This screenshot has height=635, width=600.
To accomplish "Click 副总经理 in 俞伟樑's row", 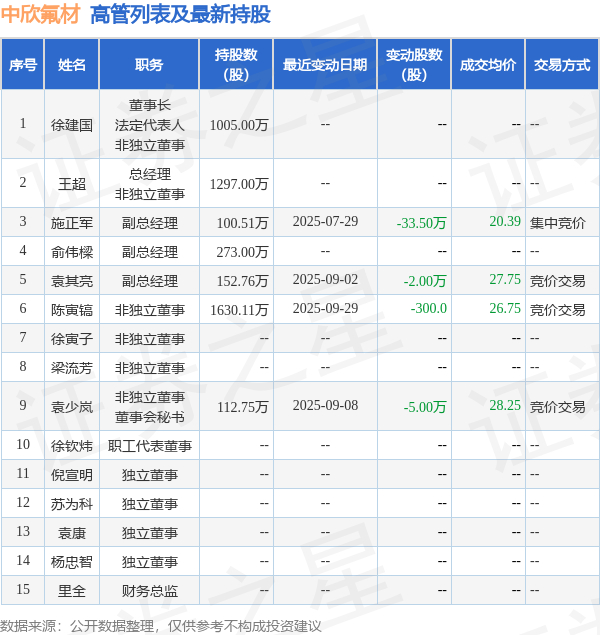I will [x=149, y=252].
